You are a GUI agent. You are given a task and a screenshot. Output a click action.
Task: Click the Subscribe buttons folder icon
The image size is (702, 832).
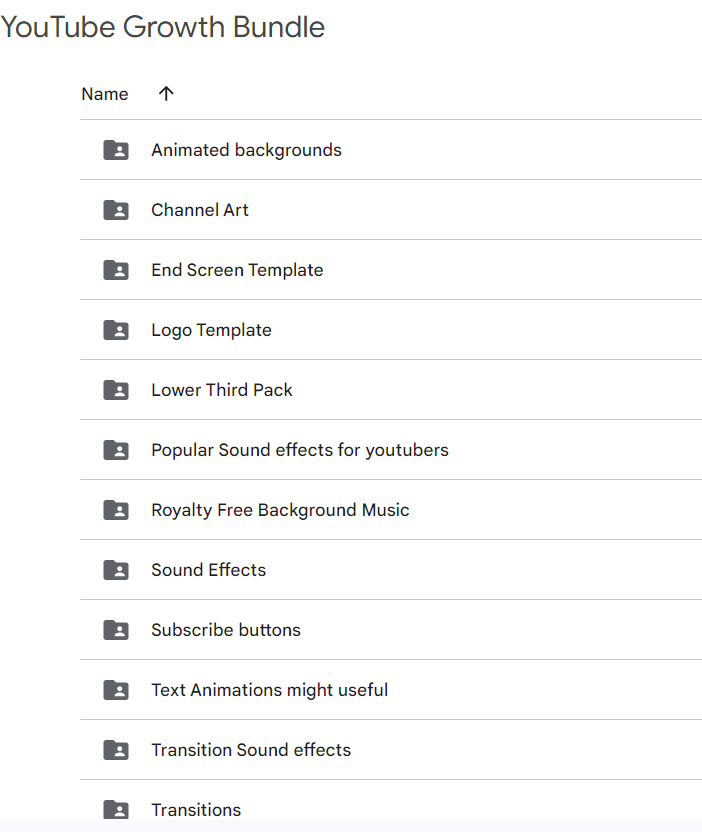click(x=116, y=630)
